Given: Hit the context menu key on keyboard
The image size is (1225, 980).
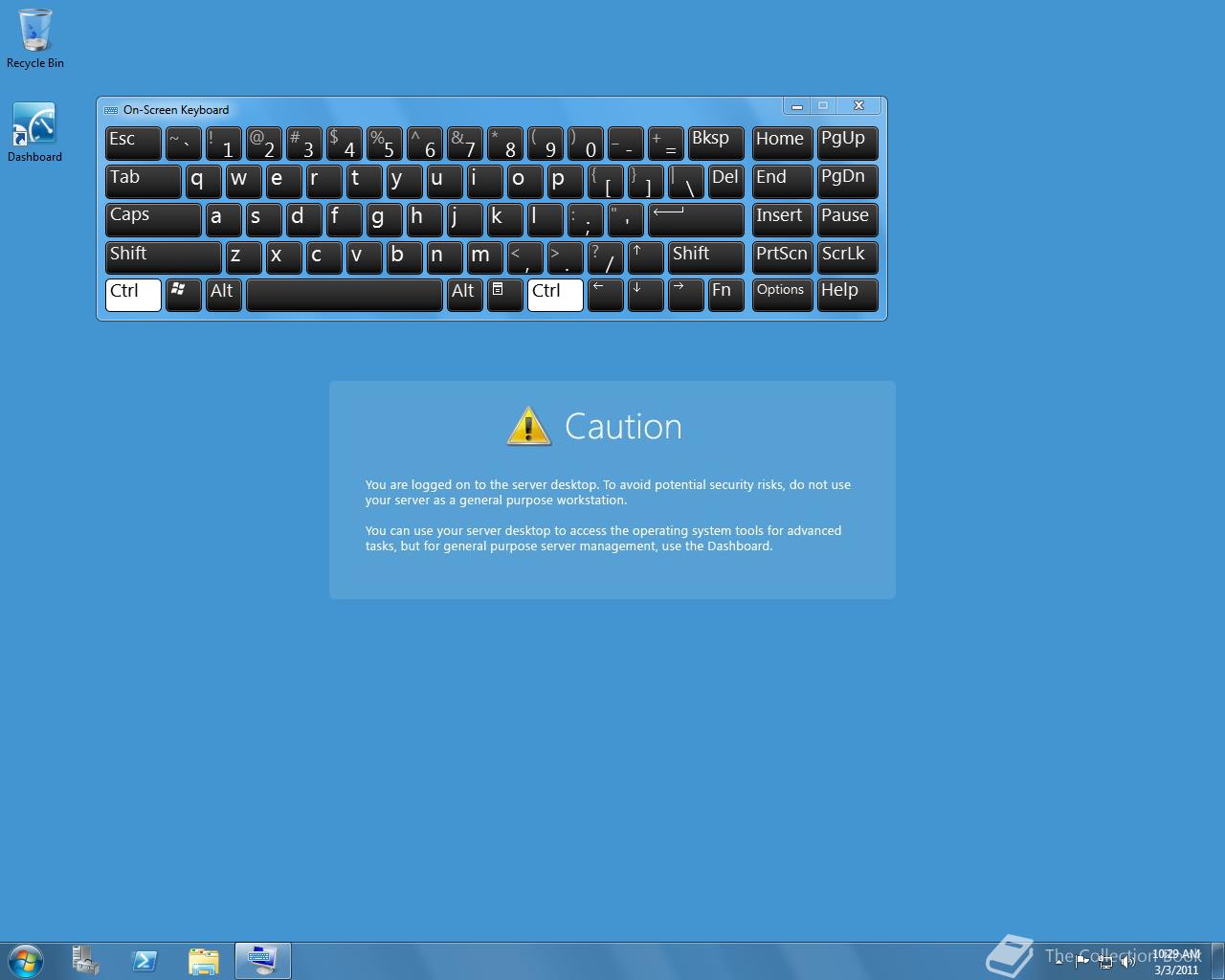Looking at the screenshot, I should click(505, 295).
